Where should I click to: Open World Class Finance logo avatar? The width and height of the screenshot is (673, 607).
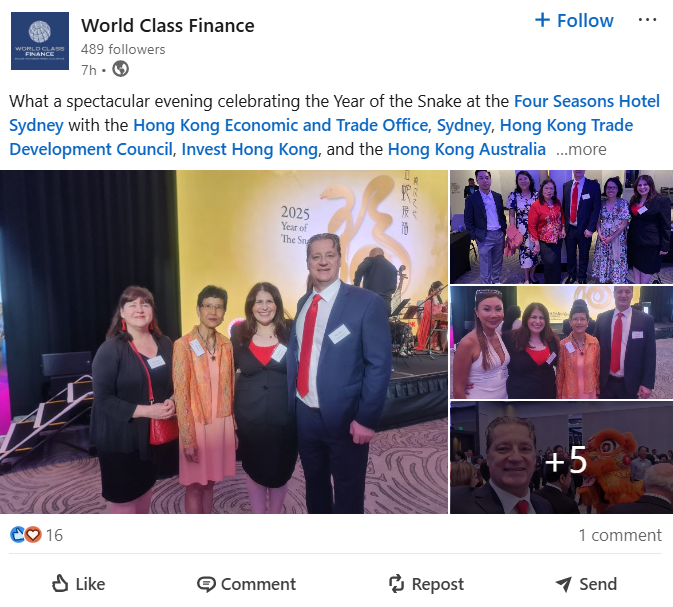40,41
